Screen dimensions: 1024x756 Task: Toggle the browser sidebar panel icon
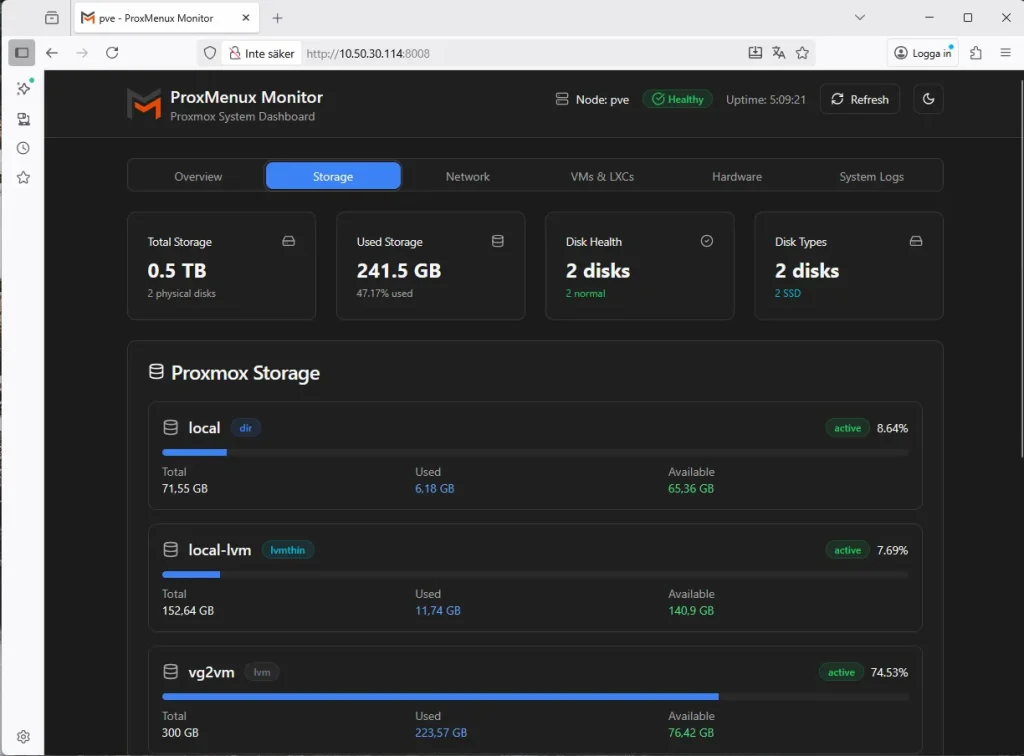pos(22,53)
